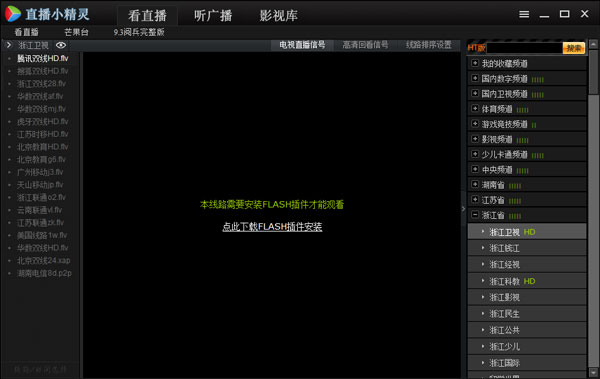Select the 江苏联通zk.flv source
600x379 pixels.
click(41, 222)
